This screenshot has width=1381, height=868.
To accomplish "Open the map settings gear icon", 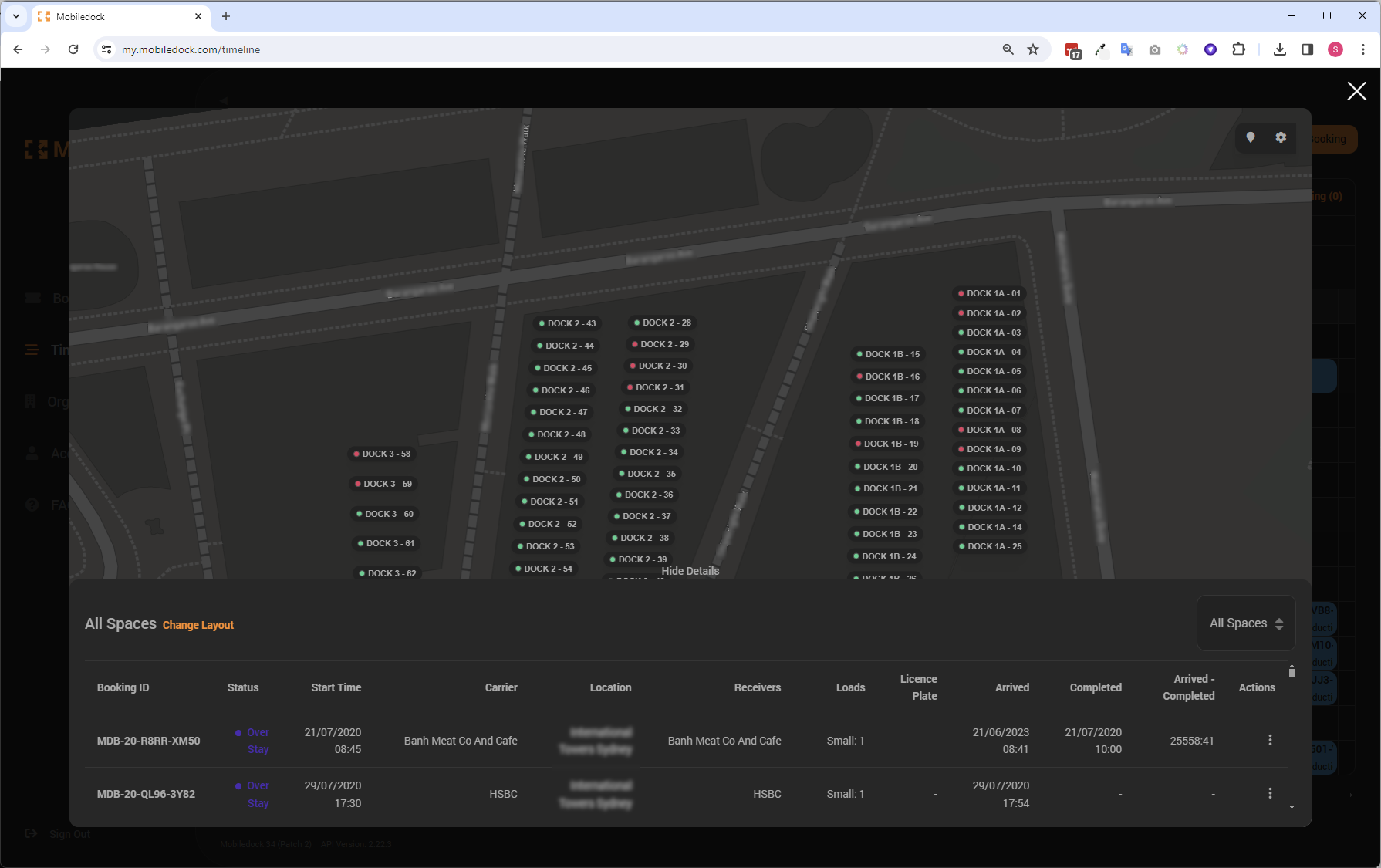I will 1281,137.
